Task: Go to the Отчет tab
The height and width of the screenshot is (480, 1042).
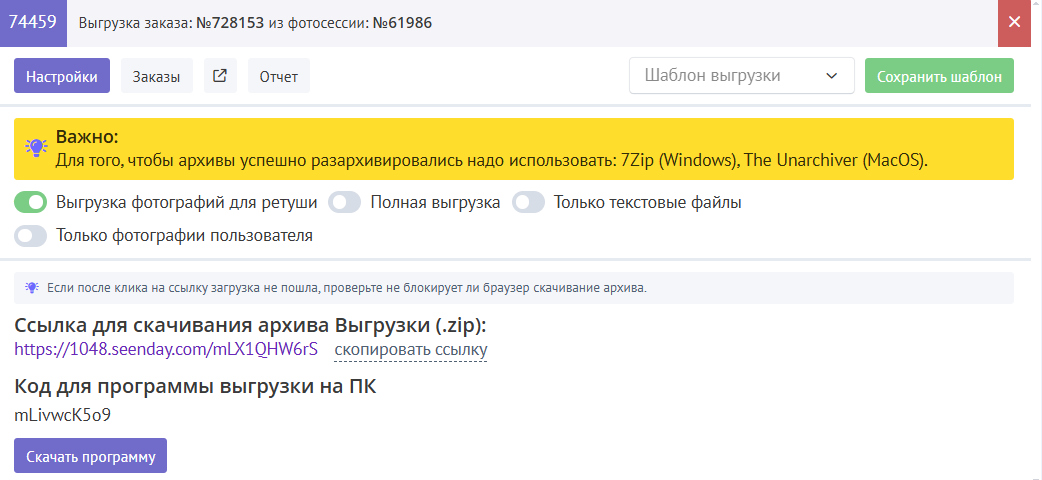Action: coord(279,76)
